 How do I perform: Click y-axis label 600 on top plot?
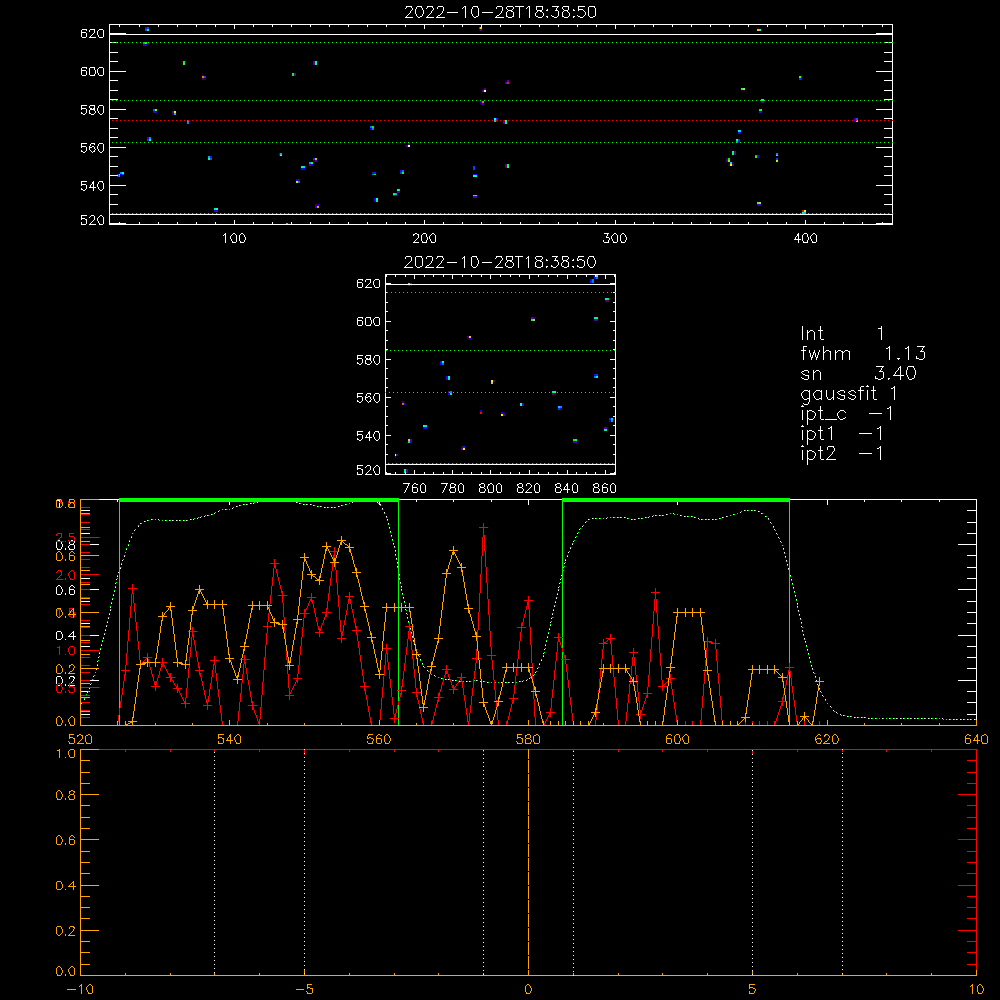[x=92, y=71]
